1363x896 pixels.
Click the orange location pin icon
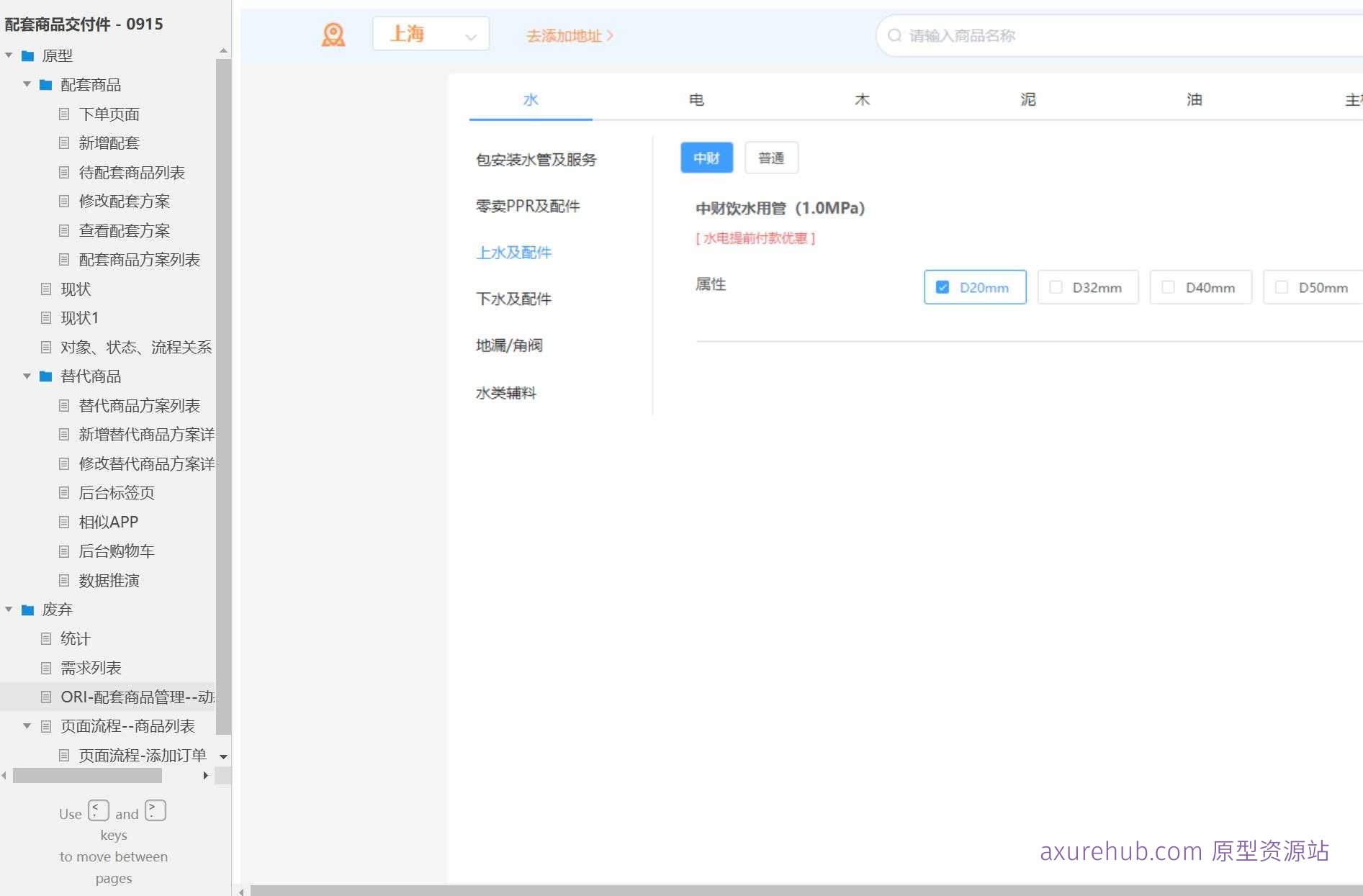click(333, 34)
